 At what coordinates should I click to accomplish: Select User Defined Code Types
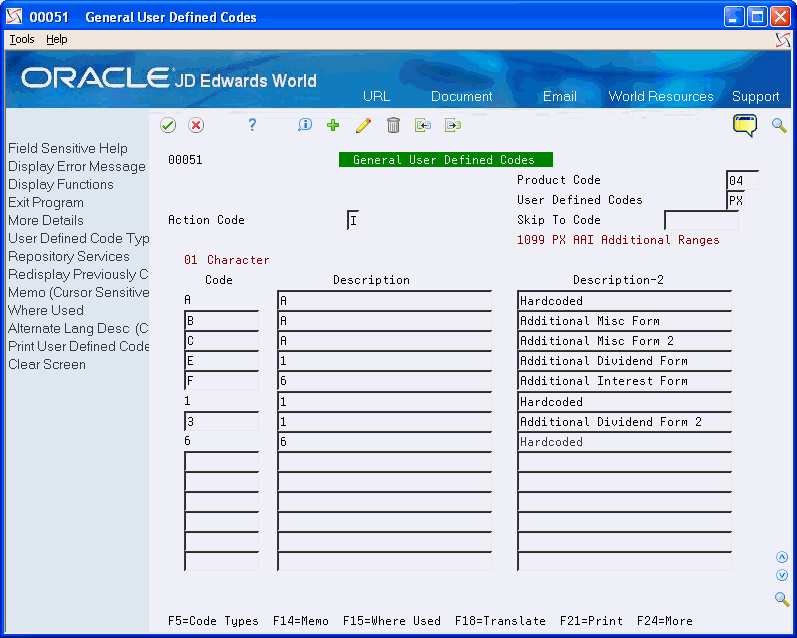(x=78, y=238)
